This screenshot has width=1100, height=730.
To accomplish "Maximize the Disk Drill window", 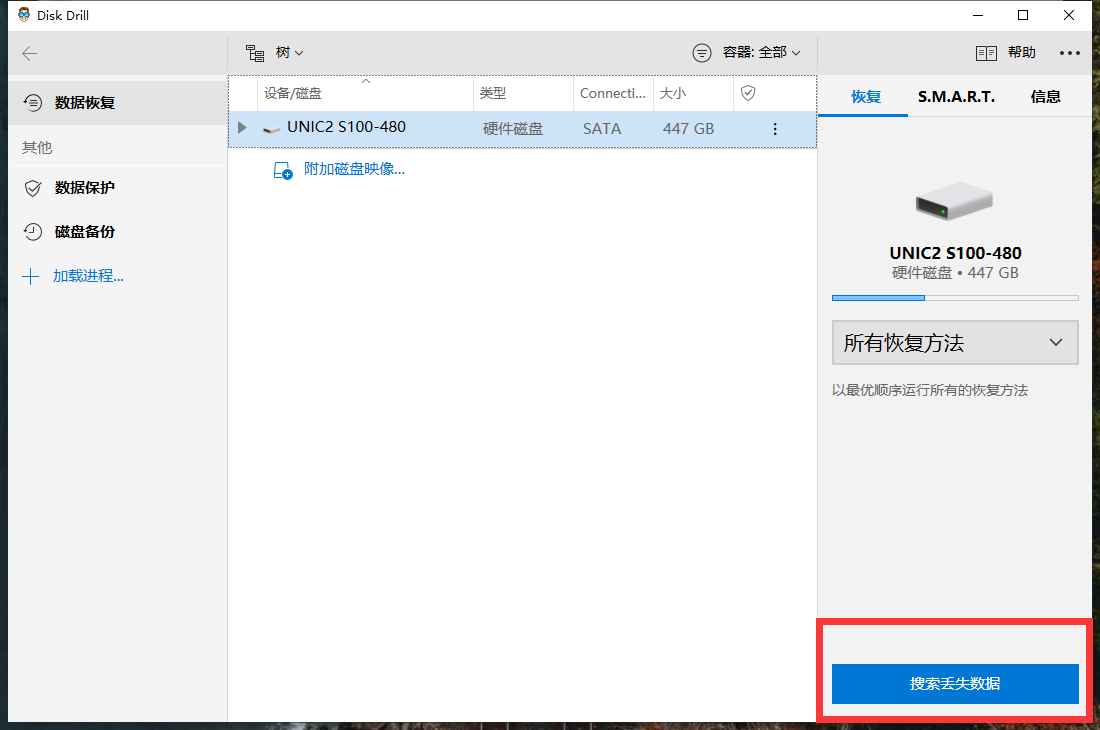I will click(1023, 15).
